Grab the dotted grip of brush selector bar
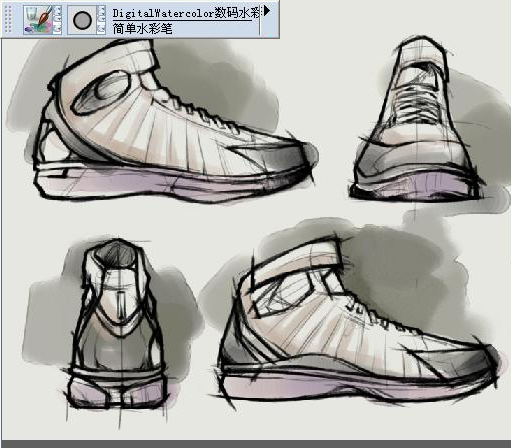 point(9,20)
